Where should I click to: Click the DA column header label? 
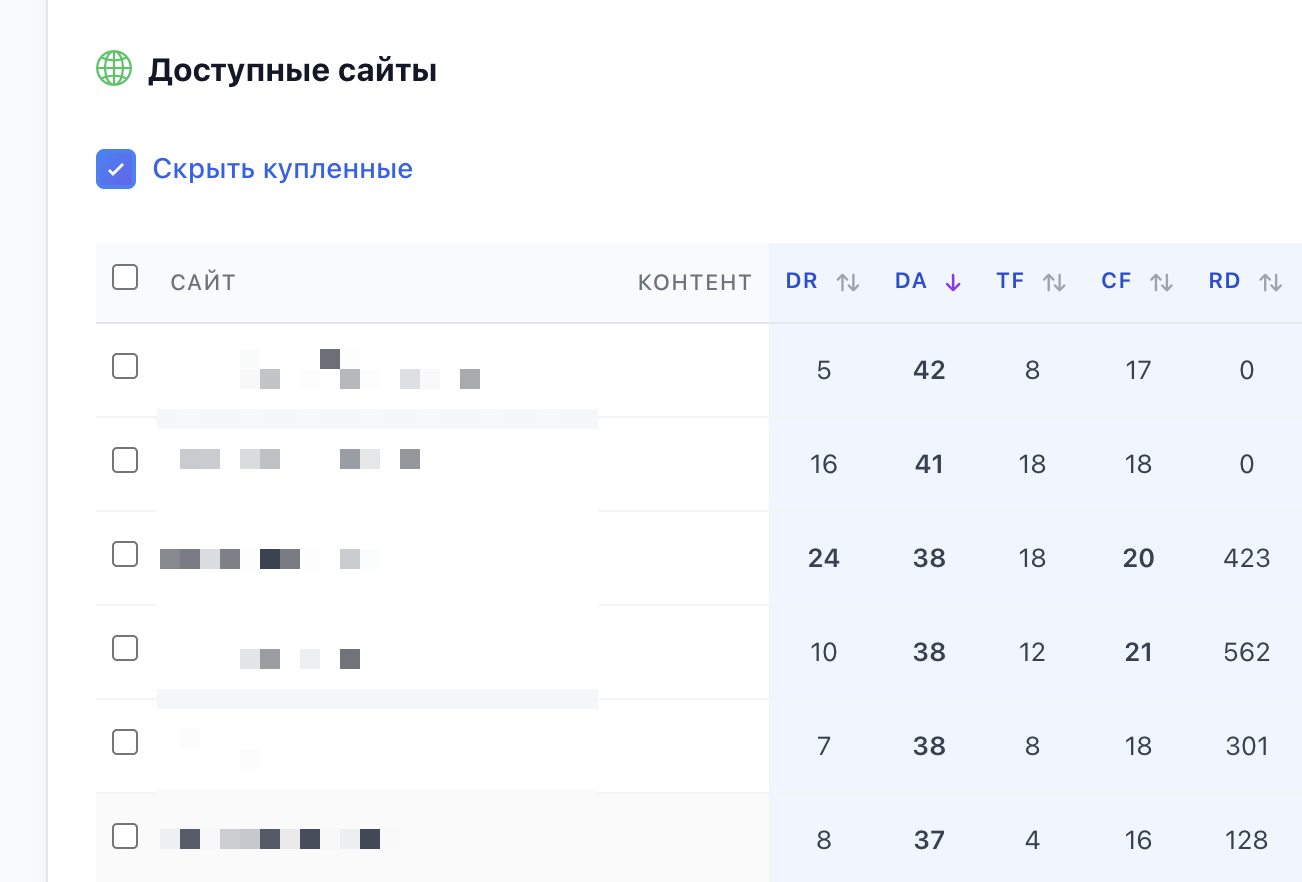point(911,281)
